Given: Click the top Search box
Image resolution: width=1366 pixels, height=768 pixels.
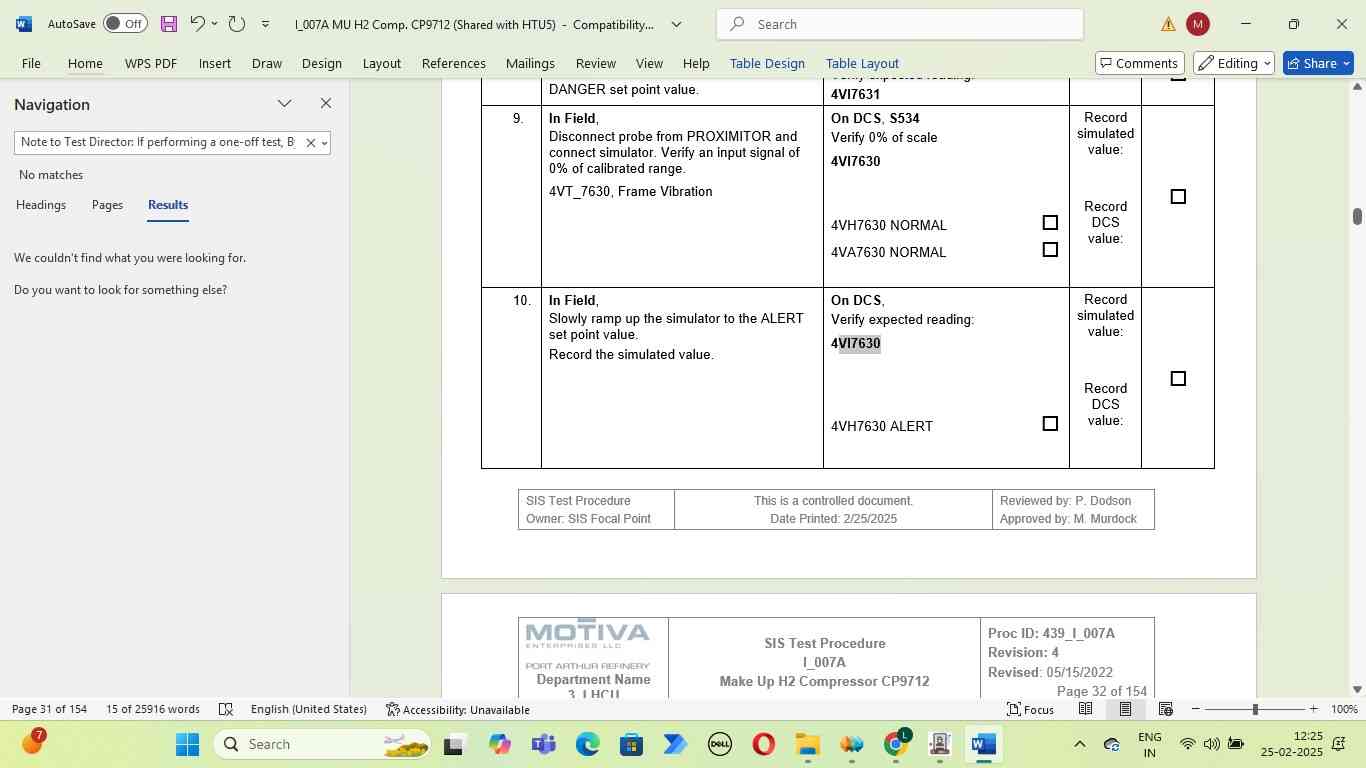Looking at the screenshot, I should point(900,24).
